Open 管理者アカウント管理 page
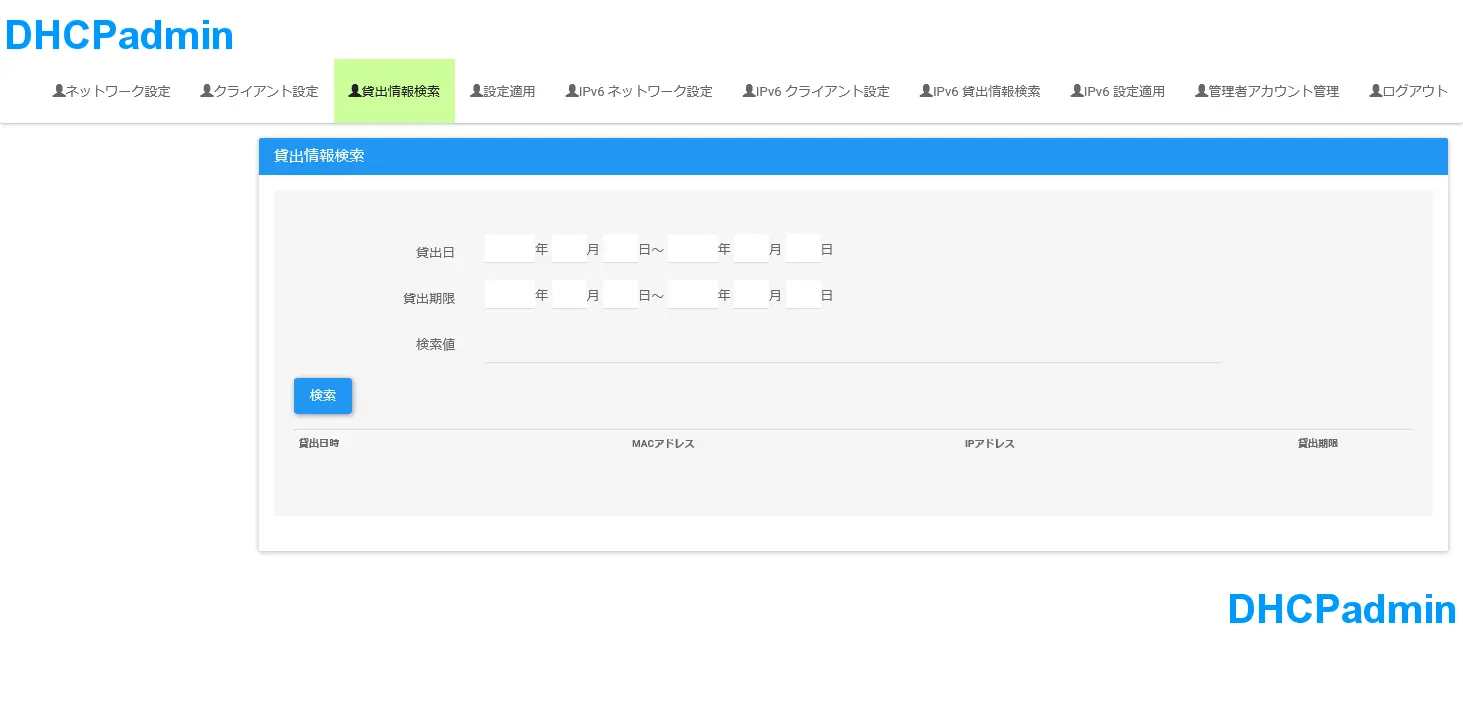Screen dimensions: 1463x721 pos(1267,91)
